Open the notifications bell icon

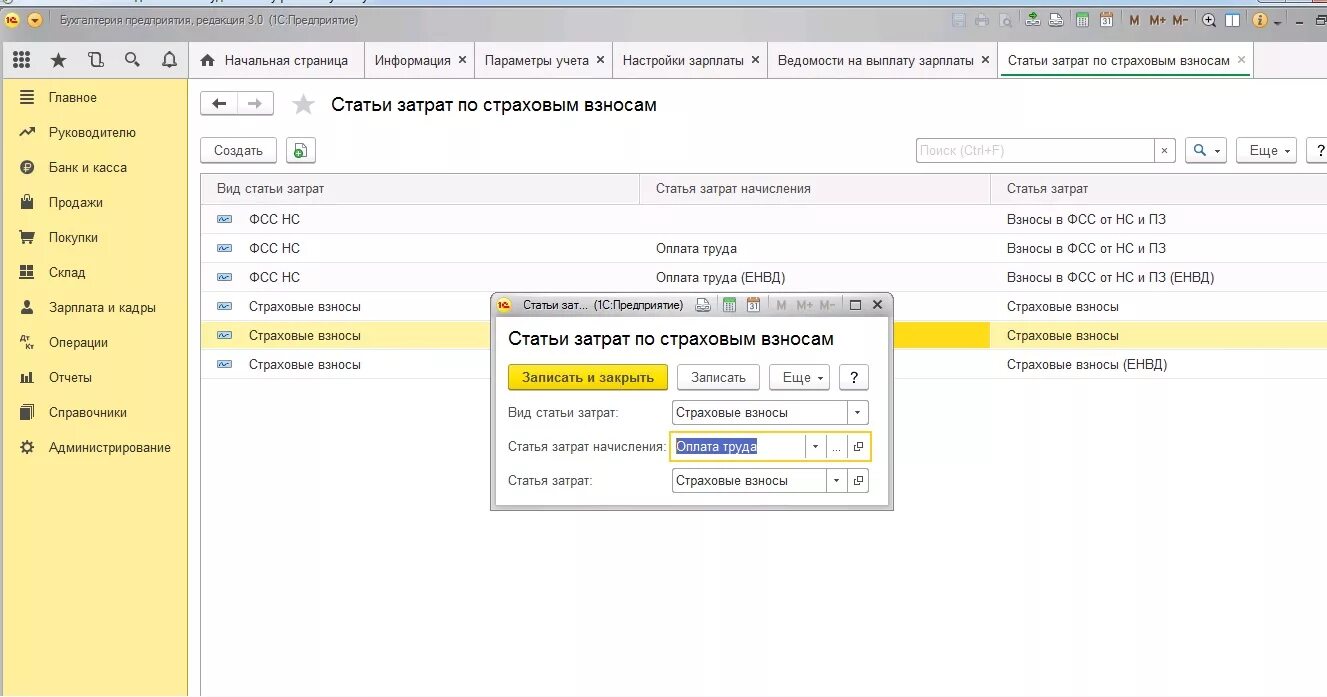(x=169, y=60)
